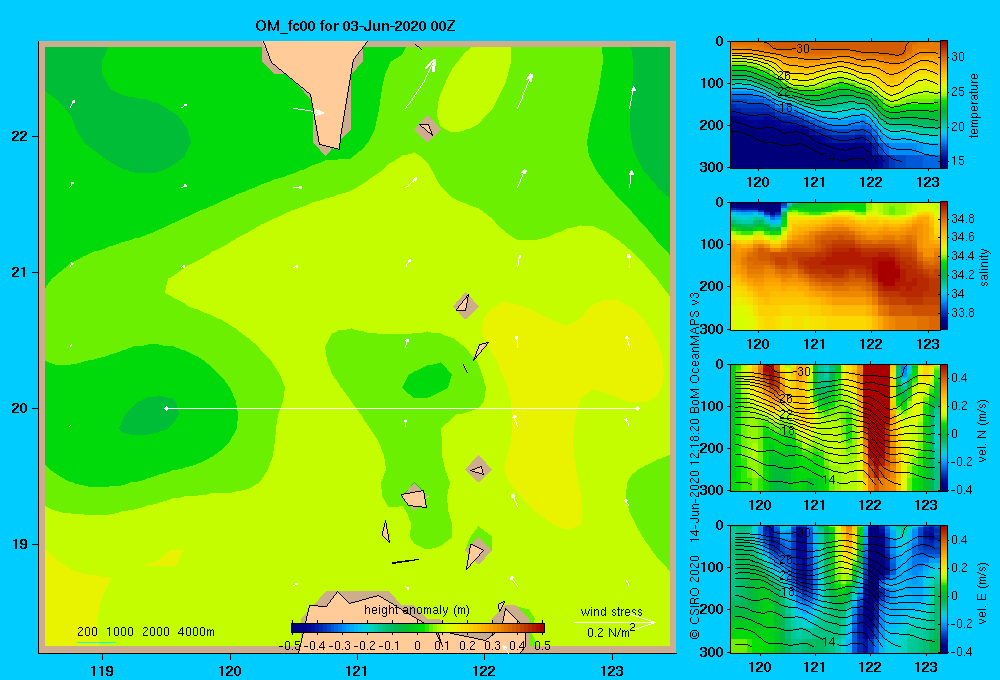Click the 0.5 value on height anomaly scale
This screenshot has height=680, width=1000.
[x=542, y=646]
